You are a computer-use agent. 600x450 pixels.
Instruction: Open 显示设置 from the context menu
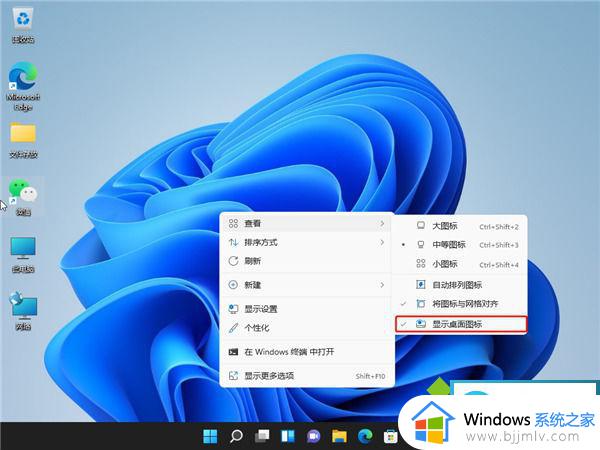click(307, 309)
